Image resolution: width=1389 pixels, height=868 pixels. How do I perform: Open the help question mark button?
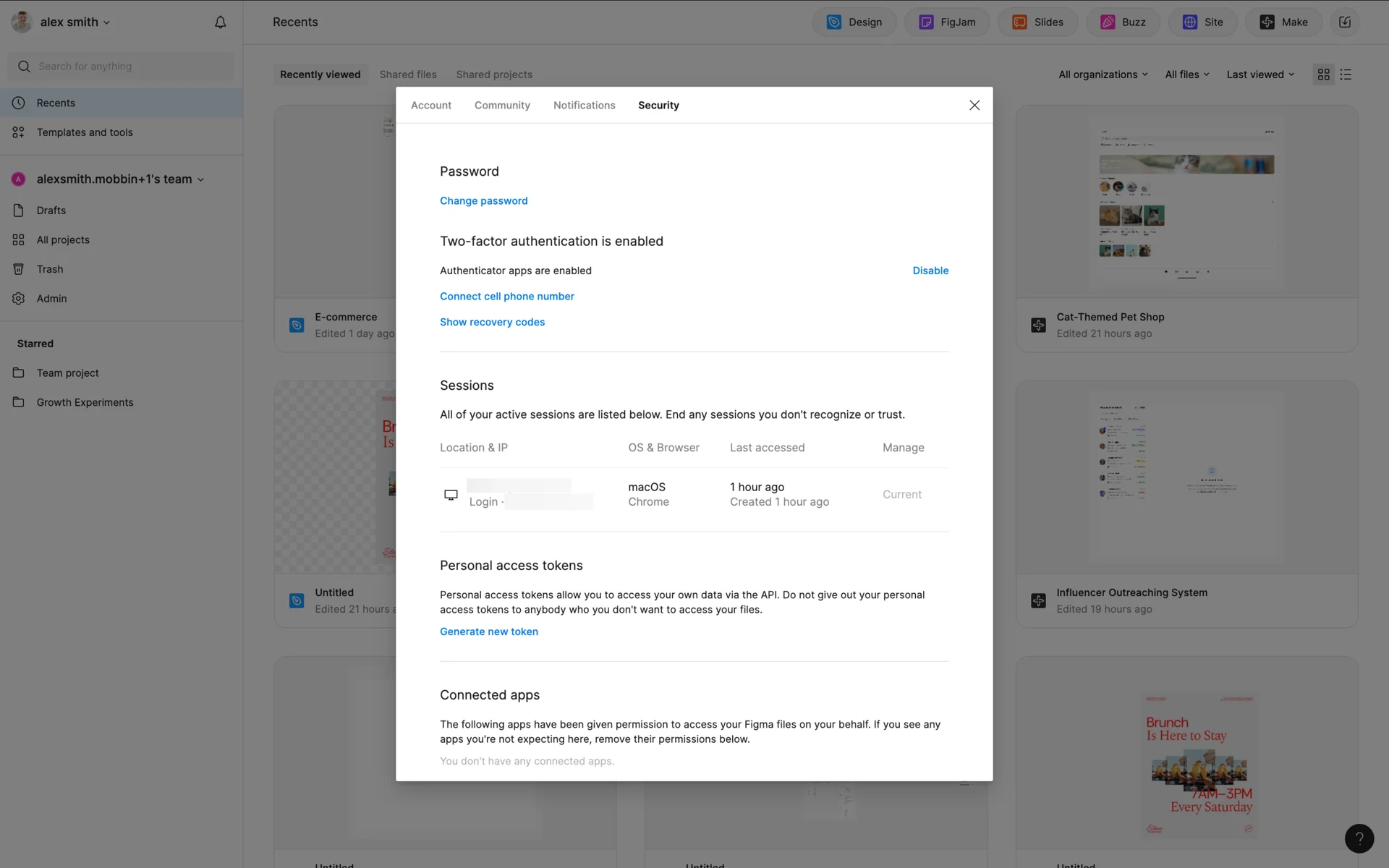(x=1359, y=838)
